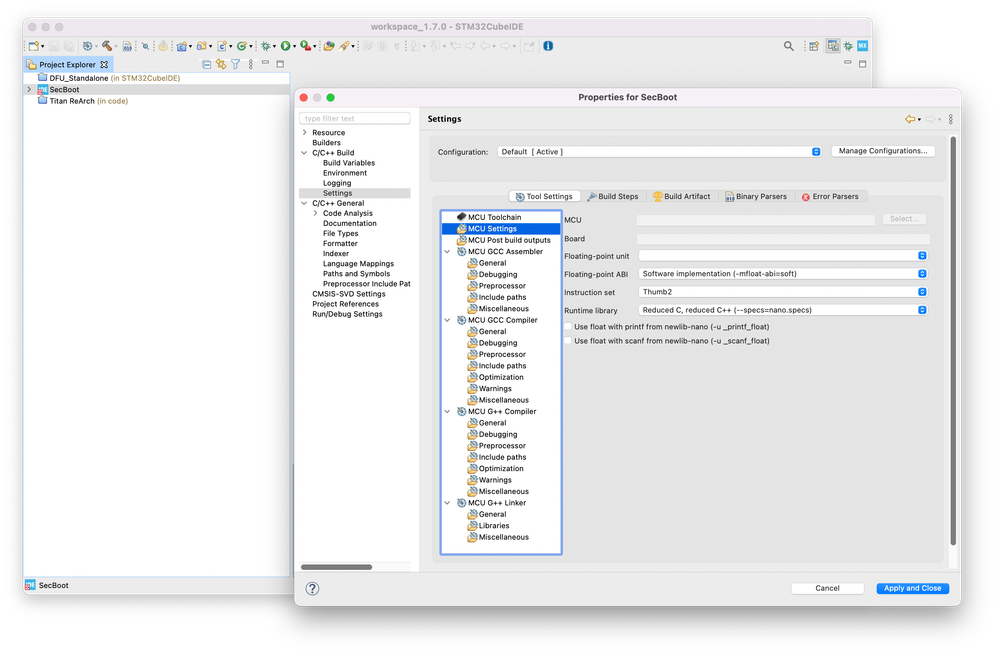Open the Floating-point unit dropdown
The height and width of the screenshot is (656, 999).
783,255
